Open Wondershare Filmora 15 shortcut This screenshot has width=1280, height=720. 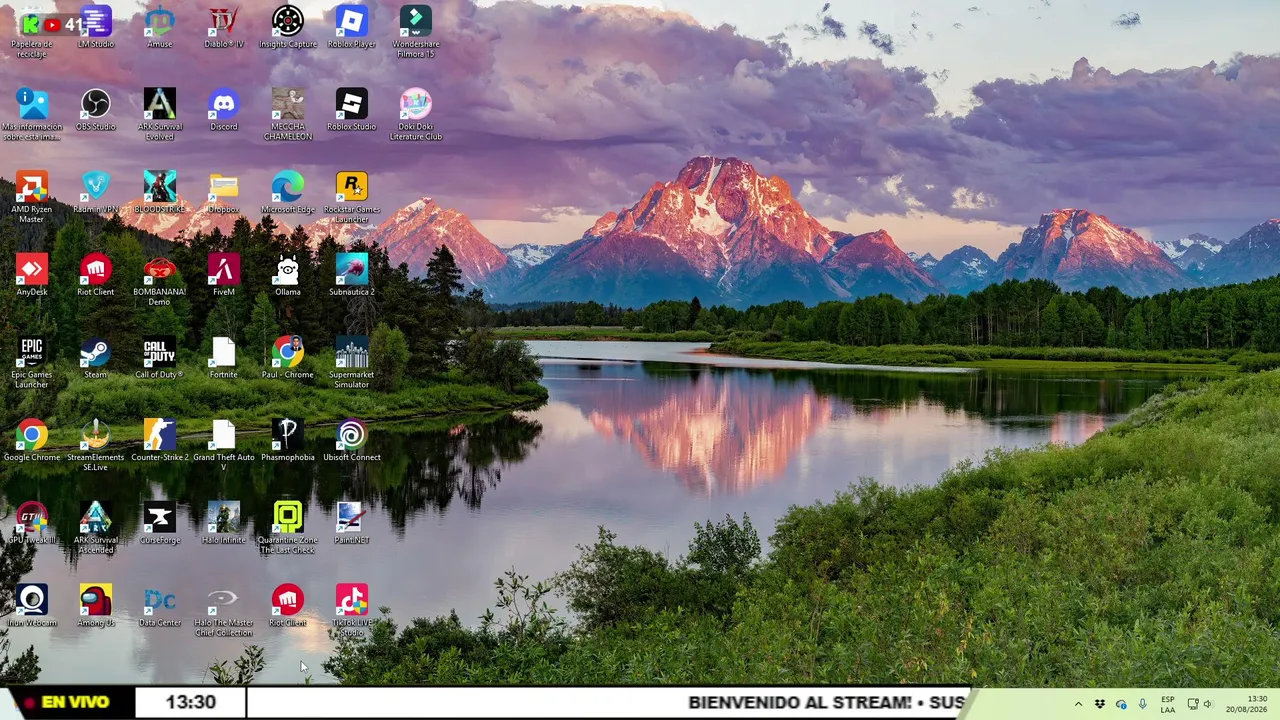[x=416, y=32]
